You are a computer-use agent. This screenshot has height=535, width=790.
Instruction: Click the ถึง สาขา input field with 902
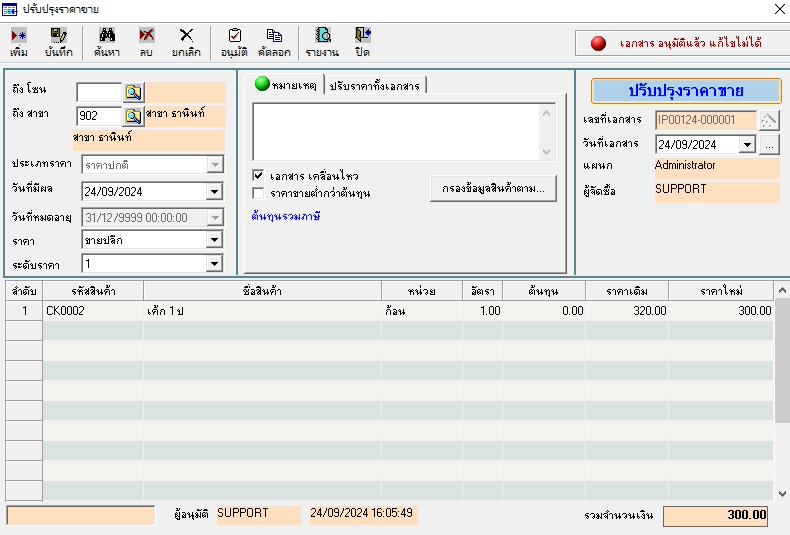(98, 116)
